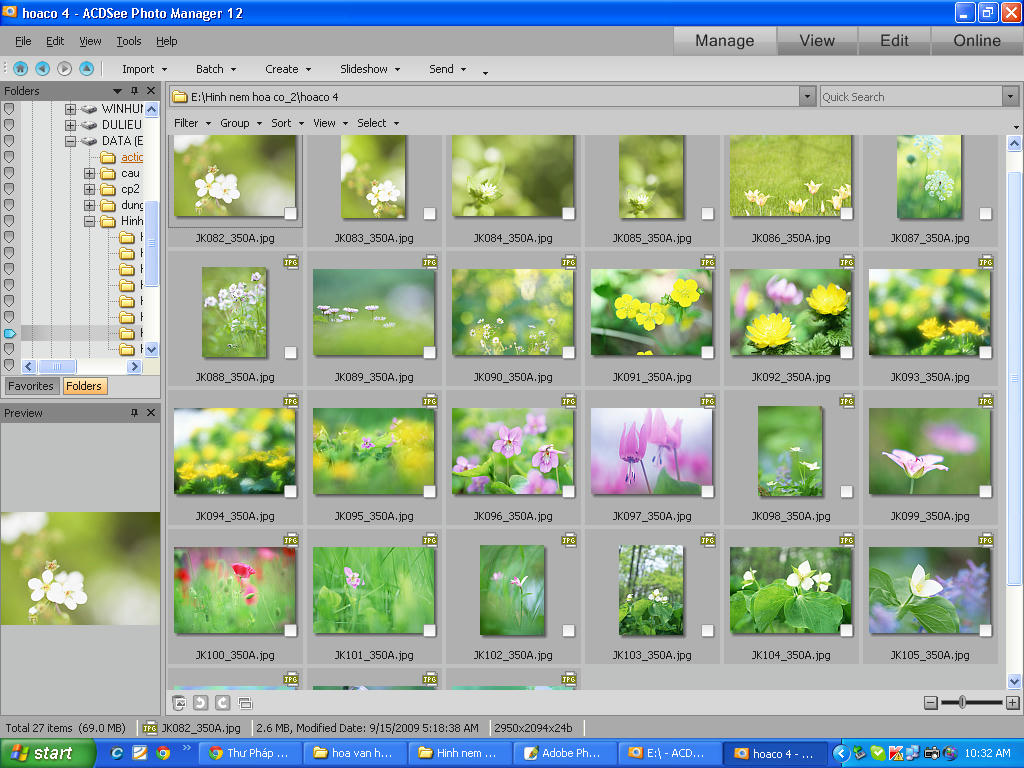Tick the checkbox on JK085_350A.jpg thumbnail

(707, 213)
